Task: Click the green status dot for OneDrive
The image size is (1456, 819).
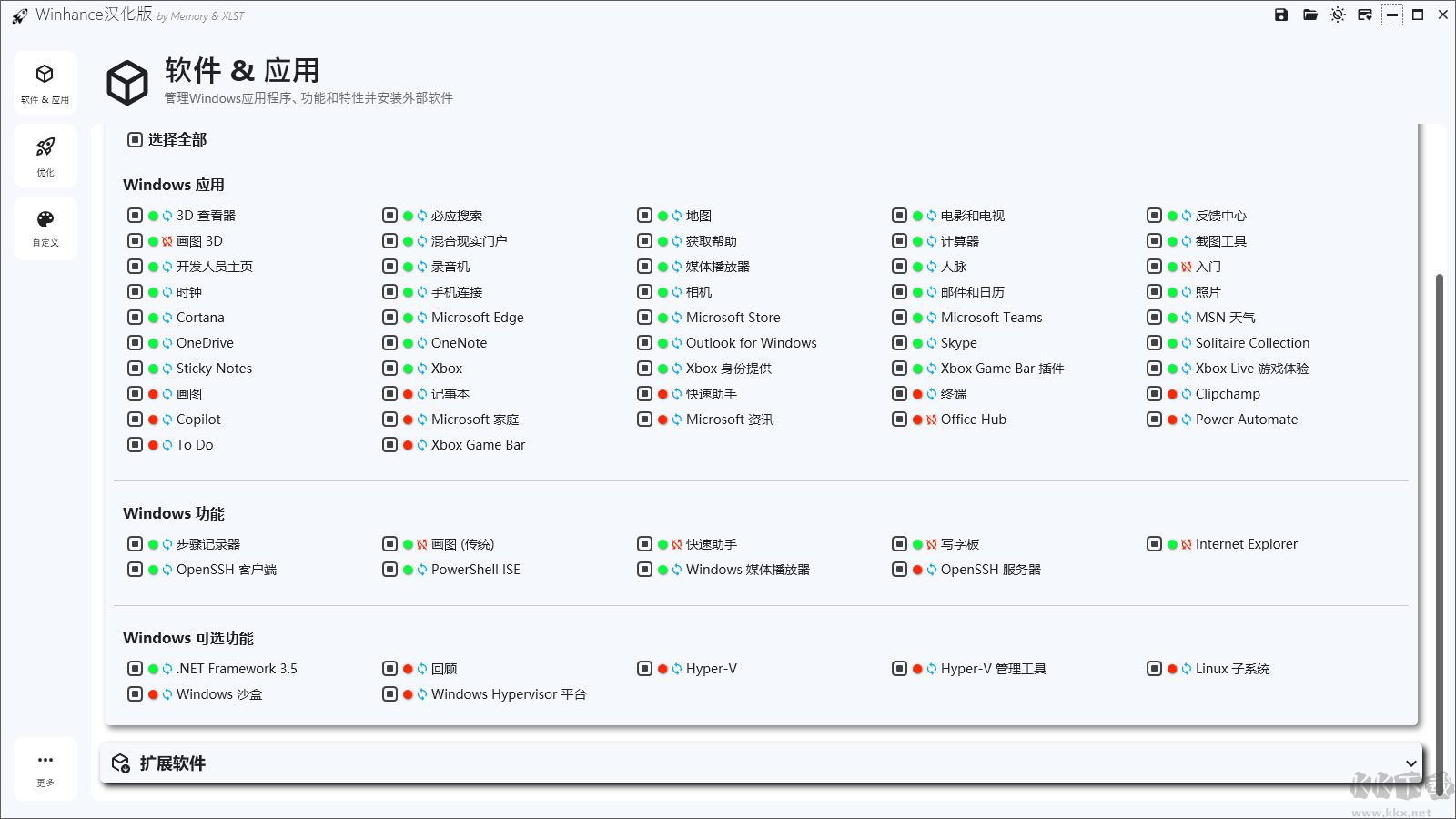Action: coord(153,343)
